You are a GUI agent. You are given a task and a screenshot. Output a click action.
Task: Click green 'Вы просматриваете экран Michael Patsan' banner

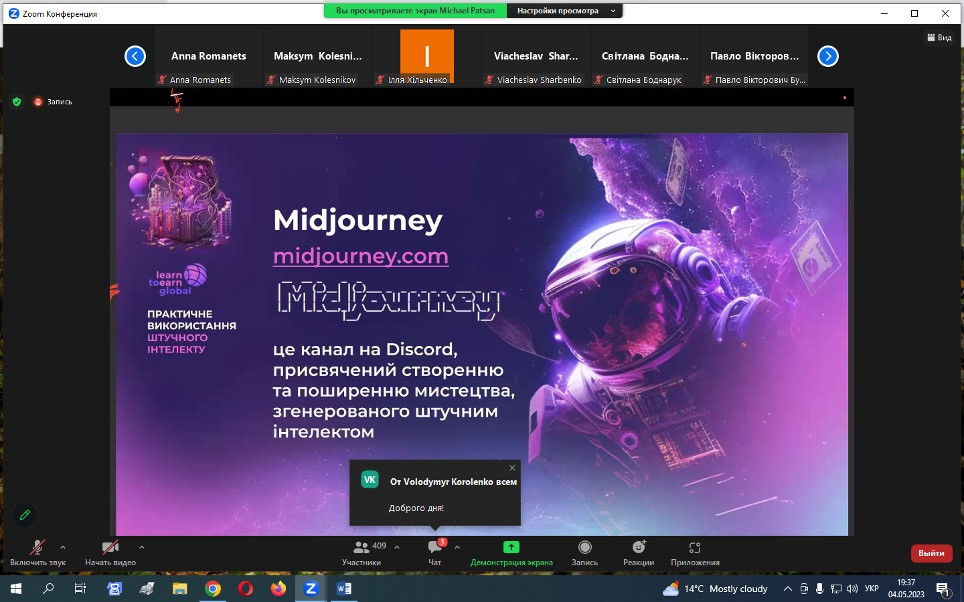[x=415, y=10]
